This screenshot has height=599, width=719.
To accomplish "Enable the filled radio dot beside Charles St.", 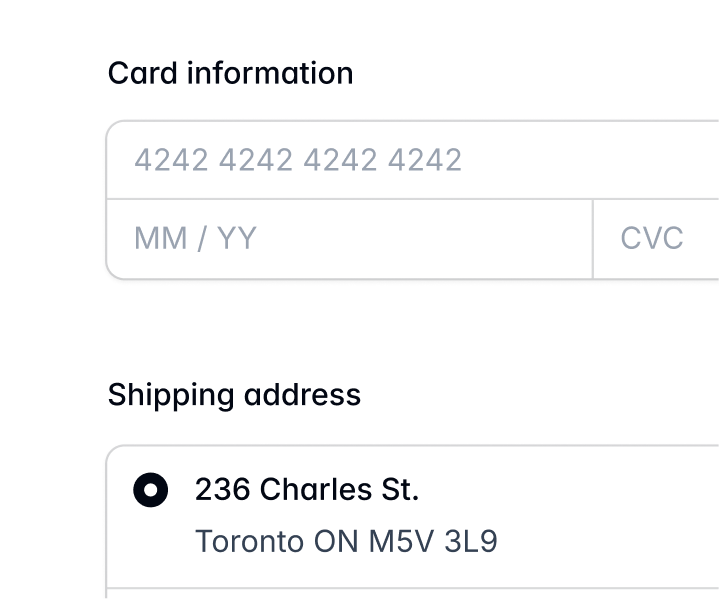I will [x=151, y=490].
